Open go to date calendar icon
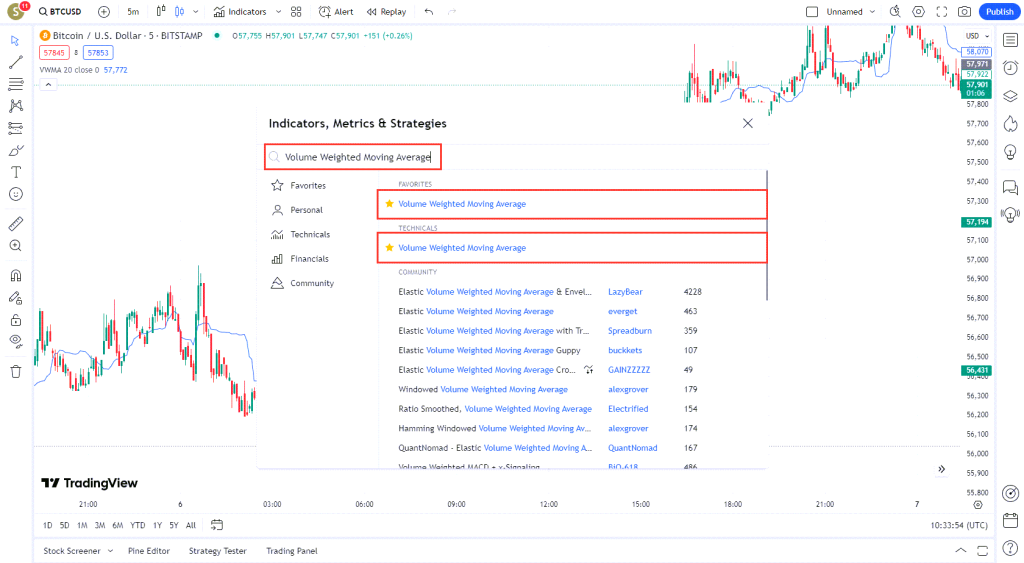The height and width of the screenshot is (563, 1024). [217, 524]
